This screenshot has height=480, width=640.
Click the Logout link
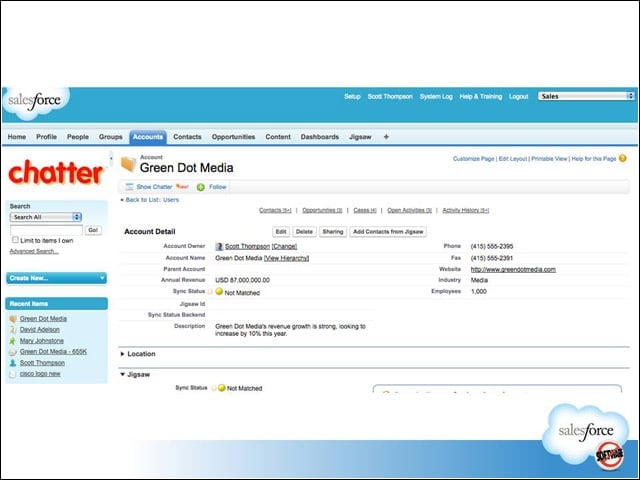[x=519, y=97]
